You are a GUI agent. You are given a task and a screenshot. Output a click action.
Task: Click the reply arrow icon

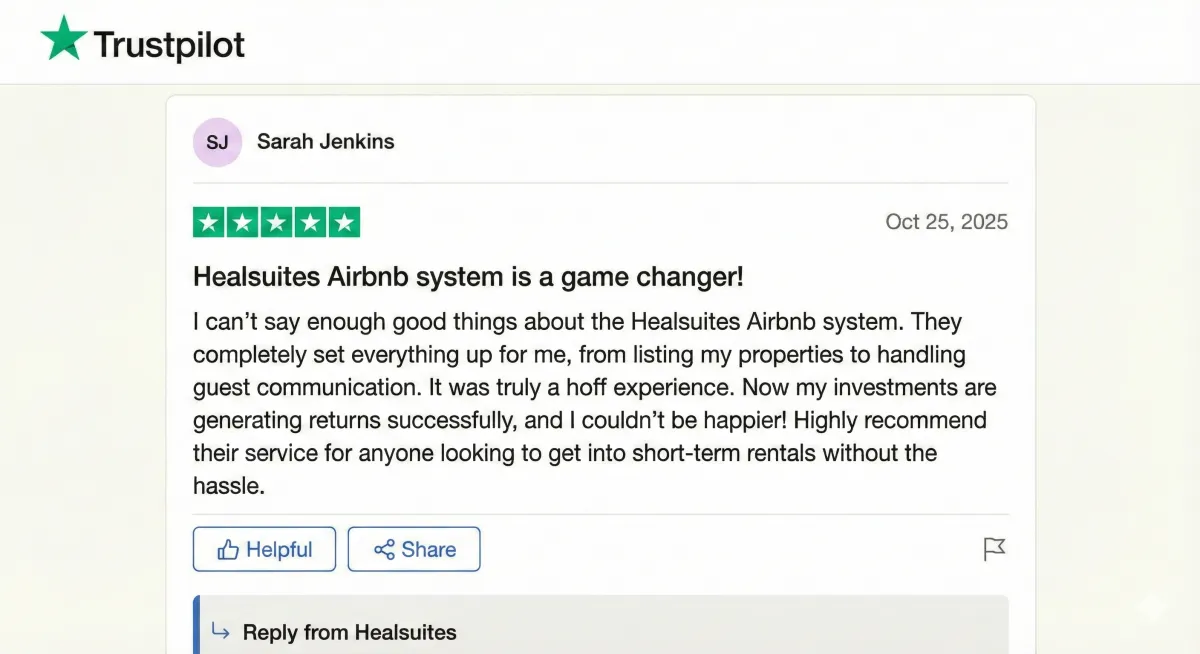tap(220, 631)
